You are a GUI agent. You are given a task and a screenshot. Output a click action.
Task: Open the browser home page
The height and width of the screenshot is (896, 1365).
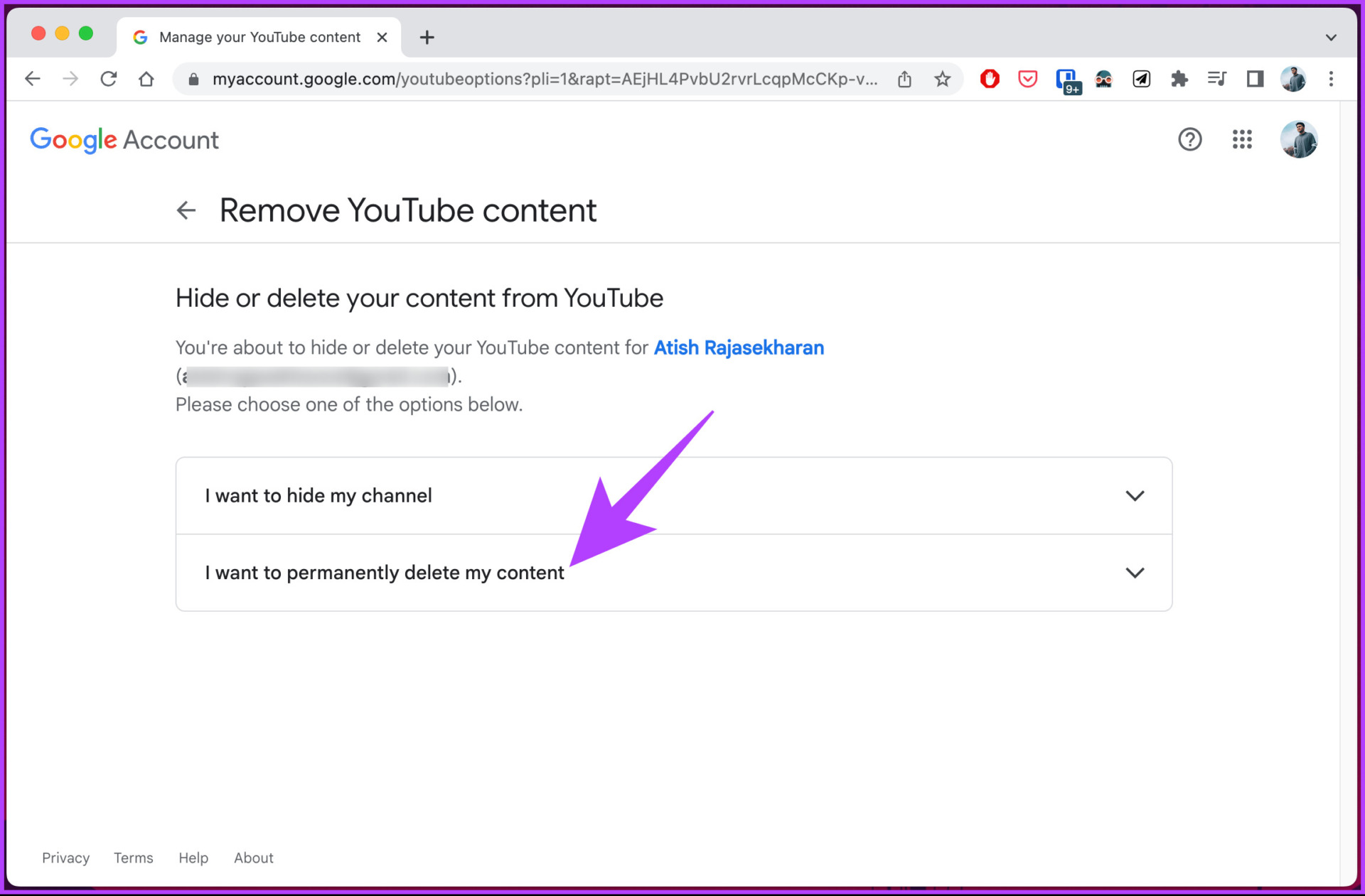point(146,79)
